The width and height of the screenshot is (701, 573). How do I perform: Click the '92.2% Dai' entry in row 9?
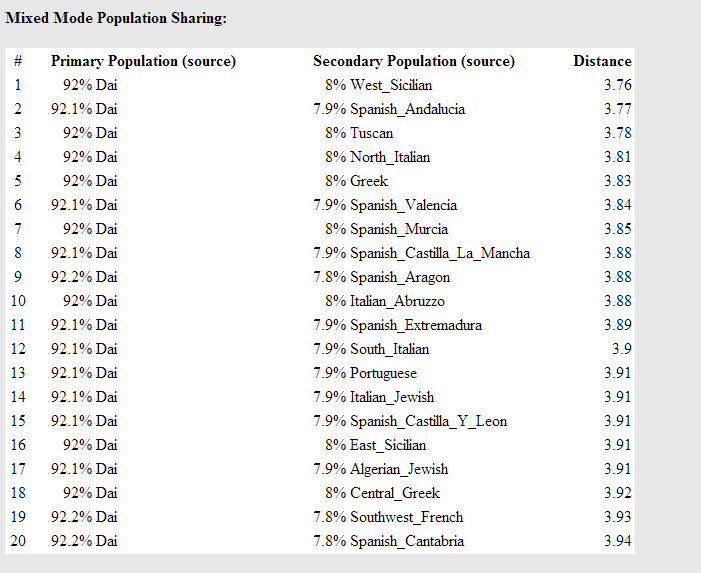coord(84,277)
